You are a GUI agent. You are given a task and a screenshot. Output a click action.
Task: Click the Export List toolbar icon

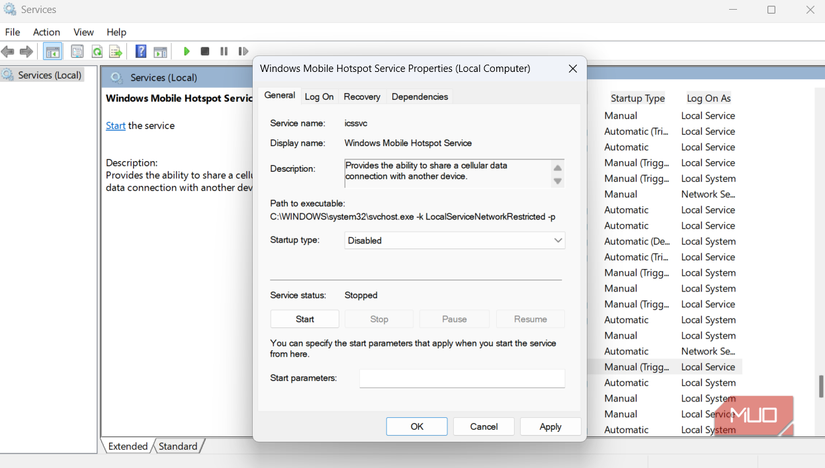pos(116,51)
